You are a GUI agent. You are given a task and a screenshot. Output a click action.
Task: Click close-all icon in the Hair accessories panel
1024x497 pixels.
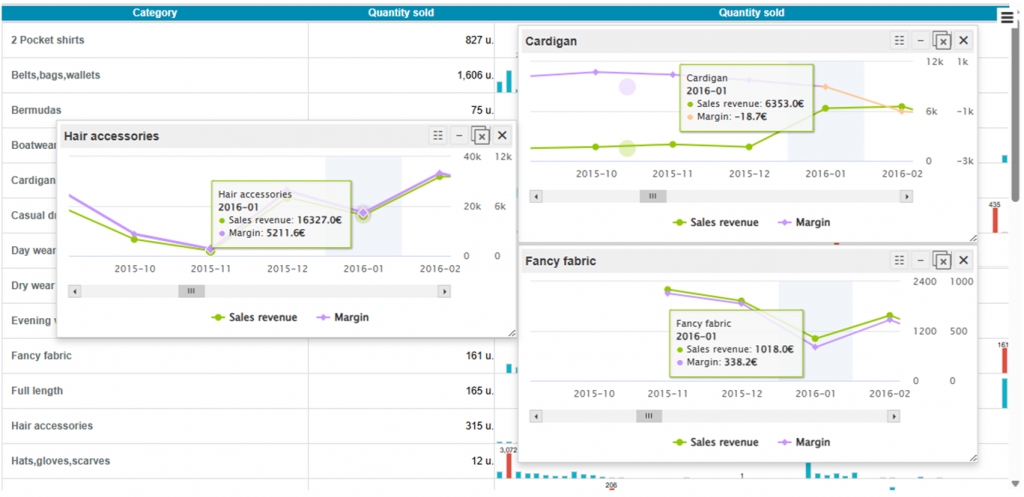click(479, 135)
